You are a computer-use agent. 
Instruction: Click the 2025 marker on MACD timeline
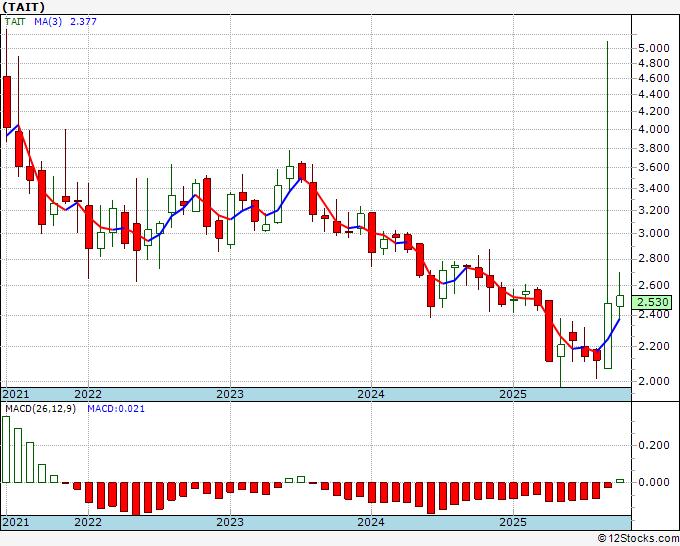[x=513, y=522]
